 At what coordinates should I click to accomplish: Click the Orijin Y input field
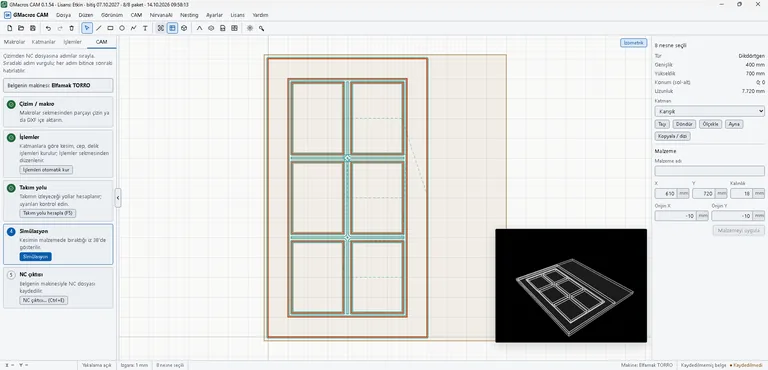(733, 216)
